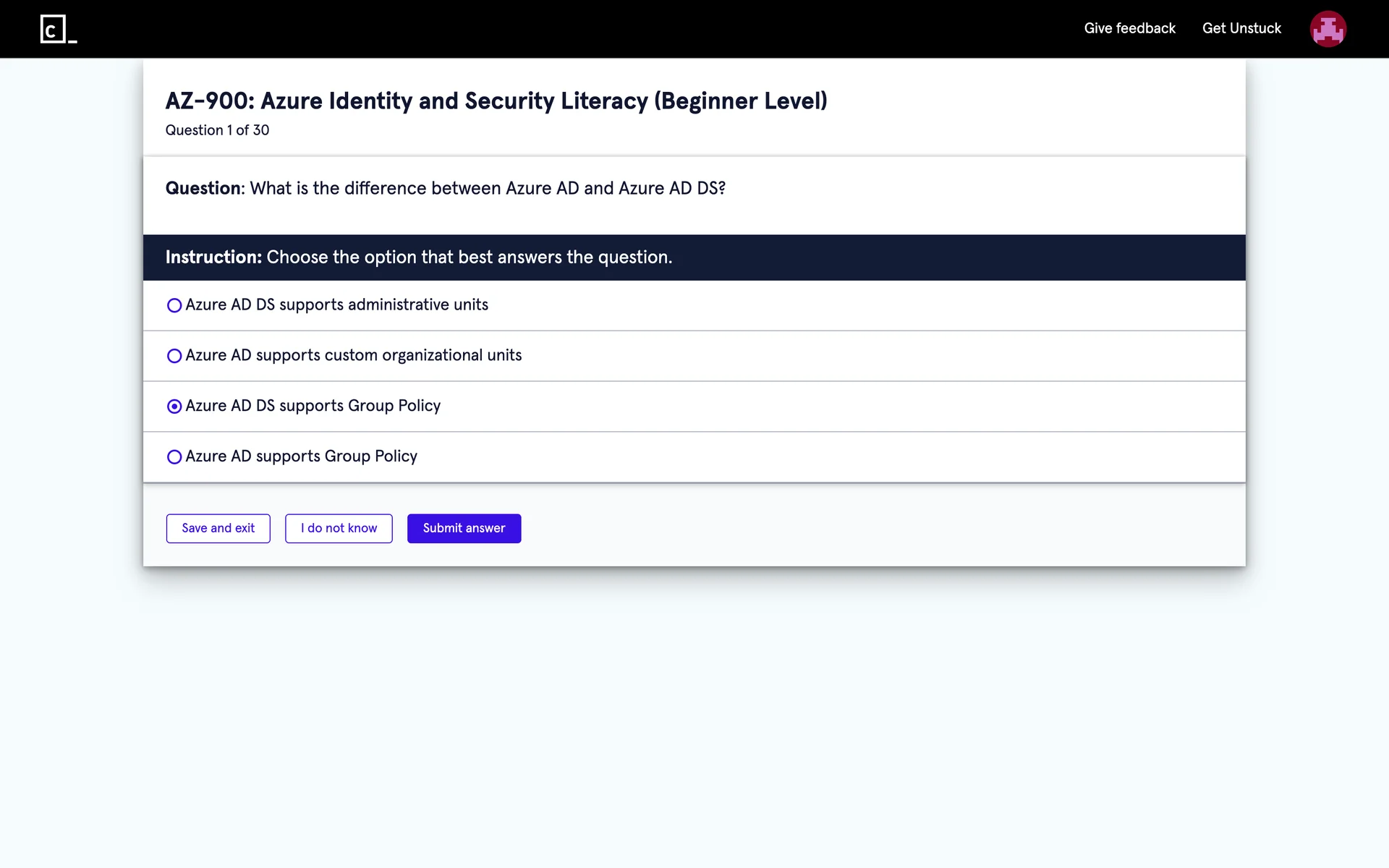
Task: Click the question text about Azure AD DS
Action: [x=487, y=188]
